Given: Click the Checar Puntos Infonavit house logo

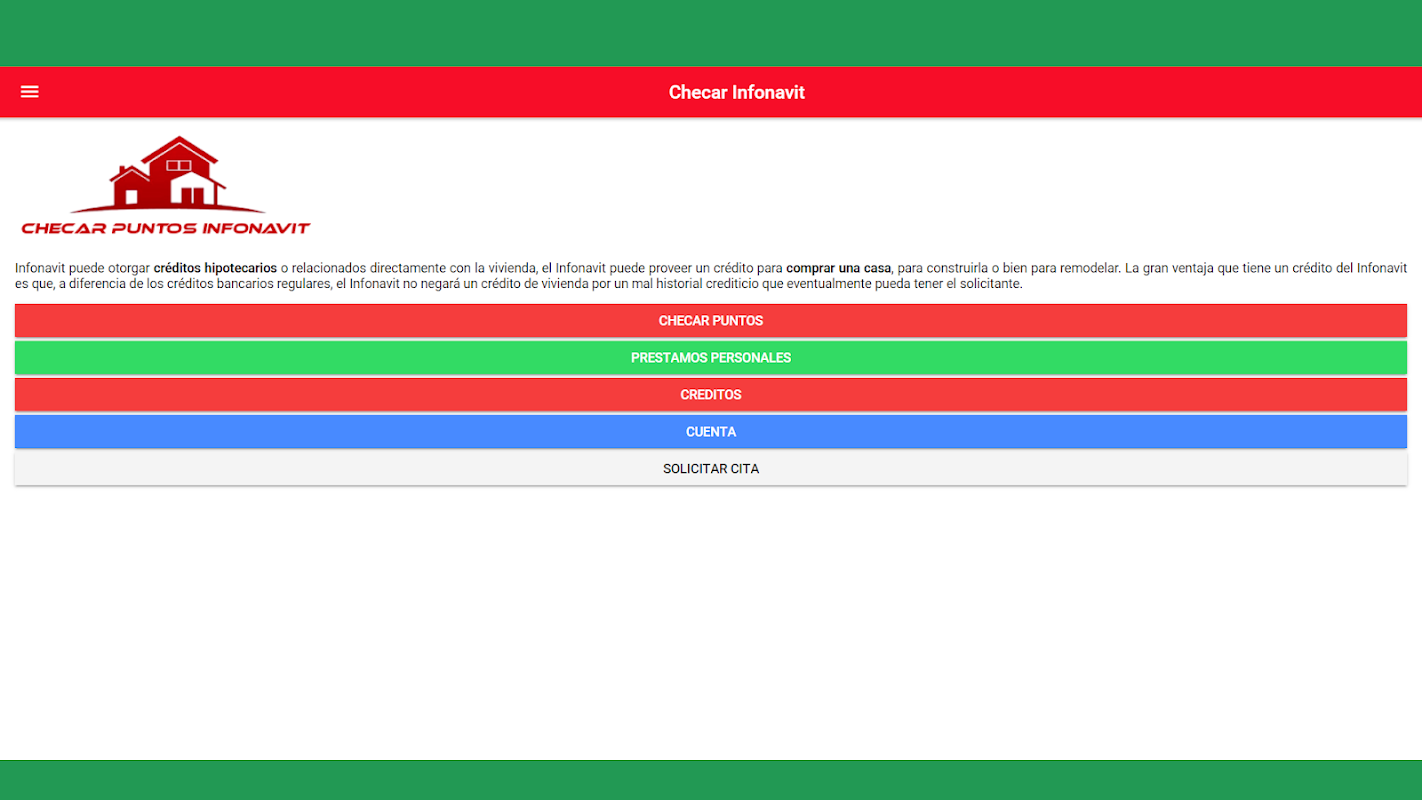Looking at the screenshot, I should [x=166, y=186].
